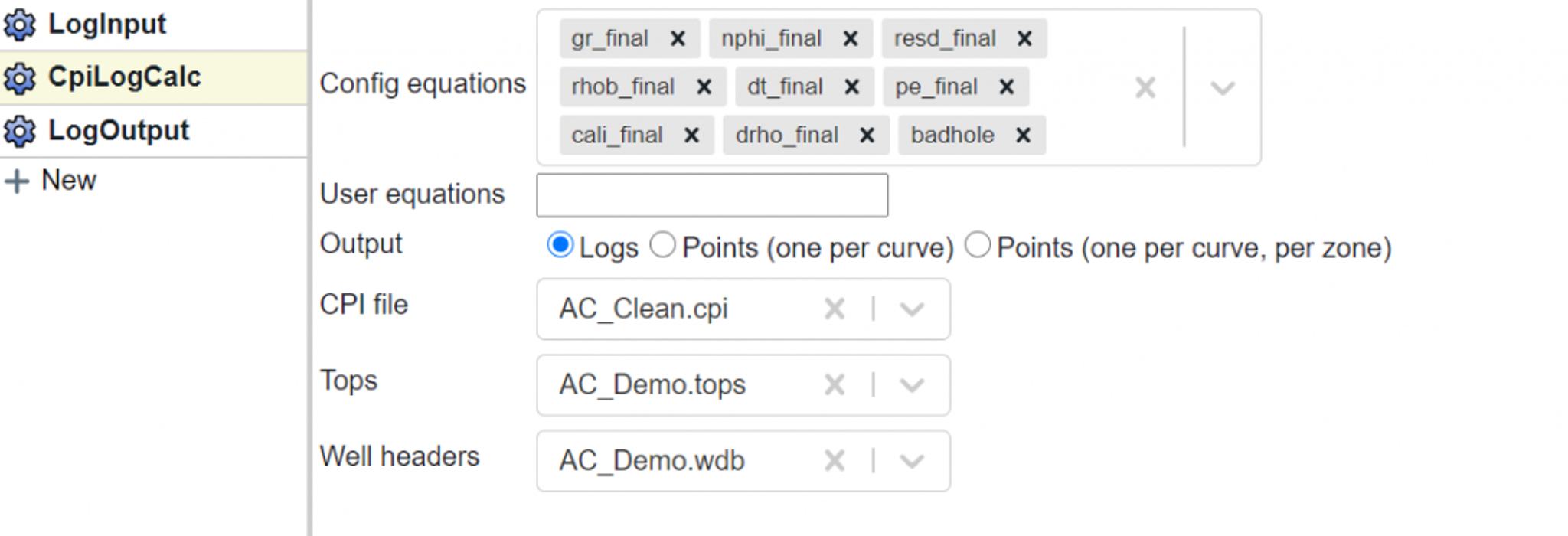Clear the CPI file selection
This screenshot has height=536, width=1568.
[835, 309]
